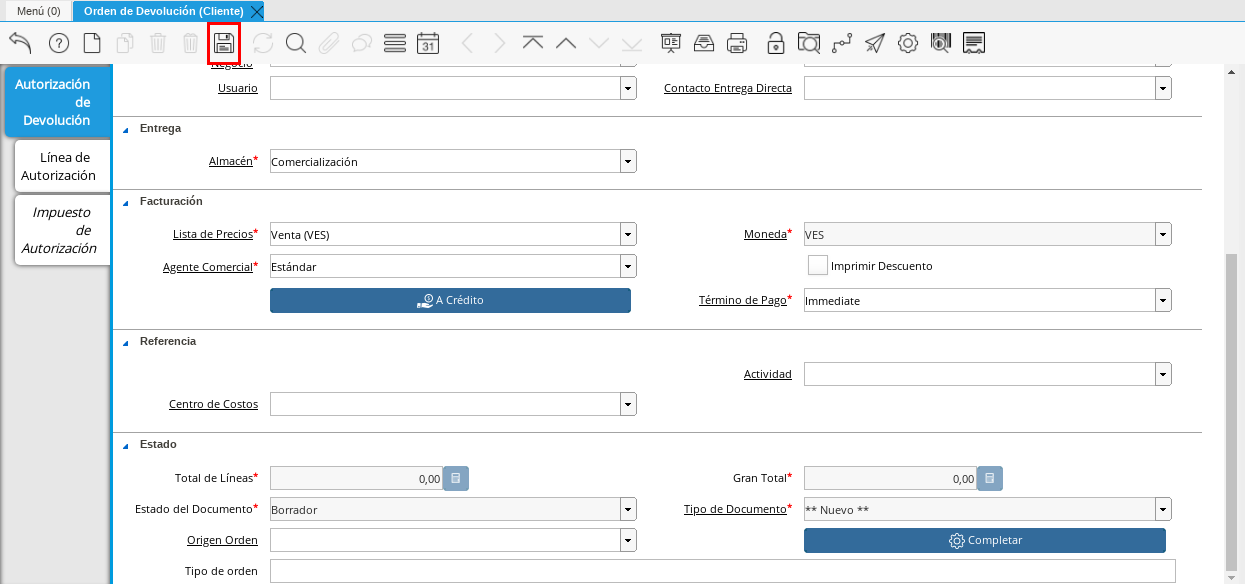Click the save record floppy disk icon
This screenshot has height=584, width=1245.
tap(224, 43)
